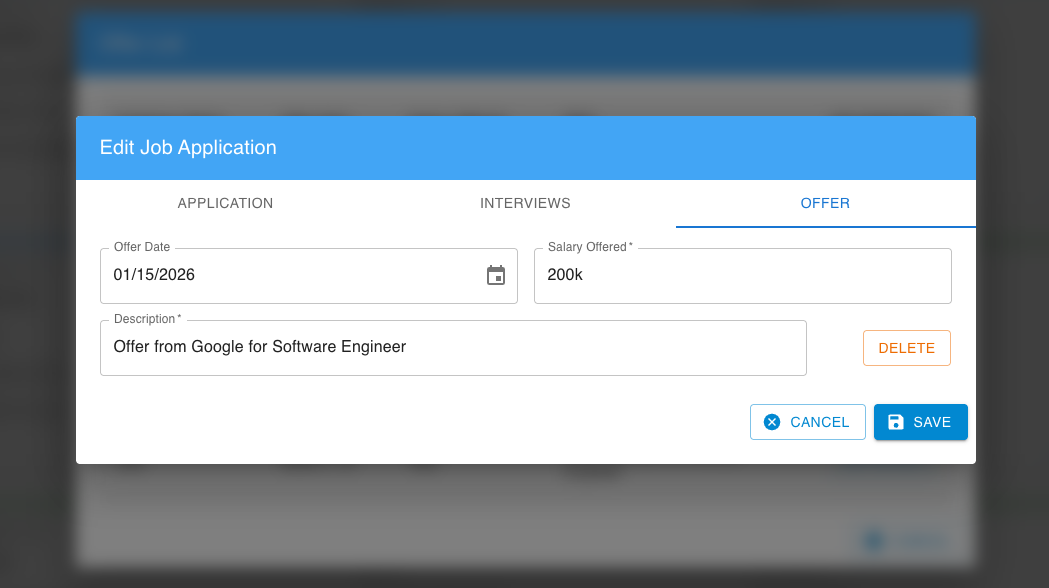Click the "Salary Offered" field label

tap(589, 247)
